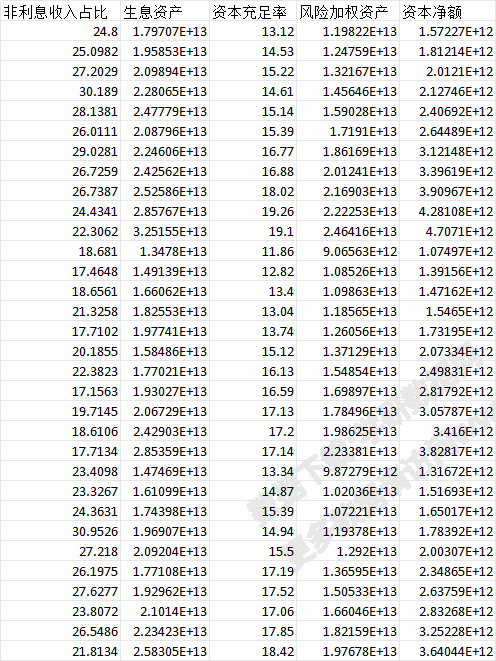This screenshot has width=496, height=661.
Task: Select the cell with value 30.9526
Action: pos(60,532)
